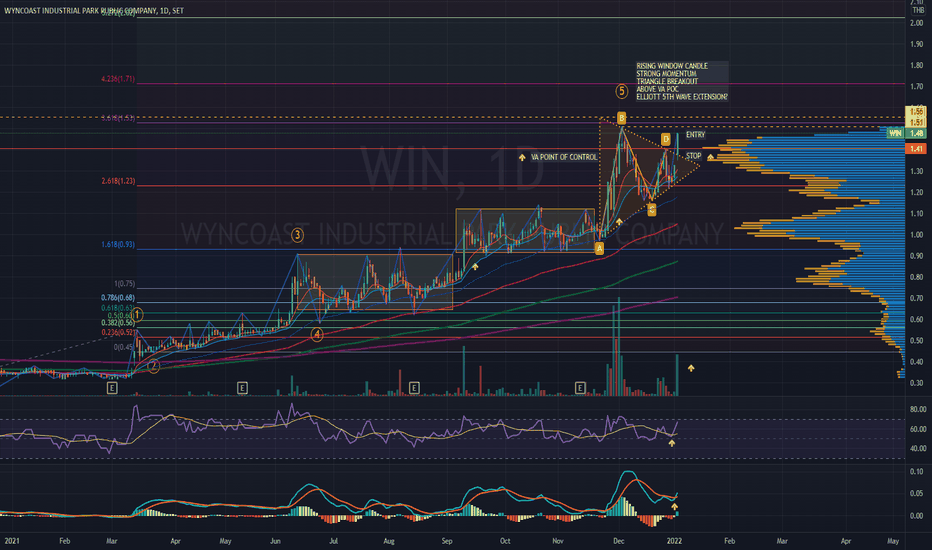Click the yellow 1.55 price label
The height and width of the screenshot is (550, 932).
point(916,112)
